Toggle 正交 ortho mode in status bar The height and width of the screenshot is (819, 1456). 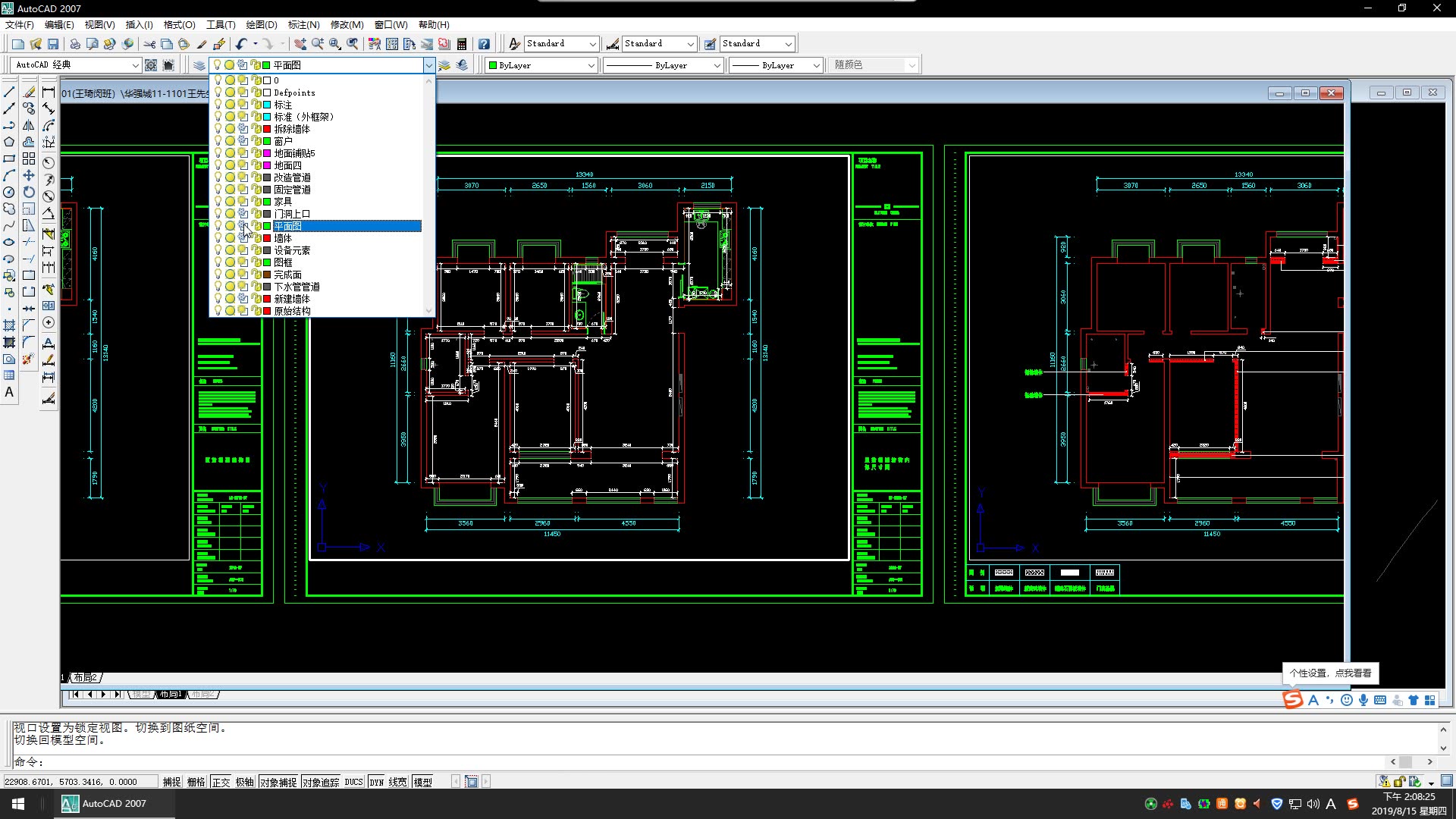click(x=221, y=782)
